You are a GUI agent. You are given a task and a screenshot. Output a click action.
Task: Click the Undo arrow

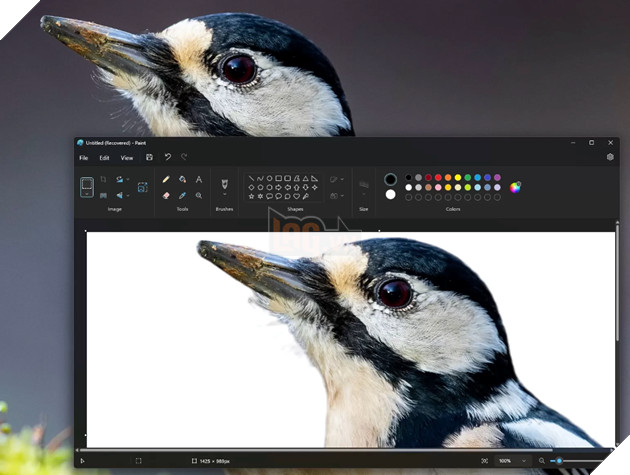168,157
